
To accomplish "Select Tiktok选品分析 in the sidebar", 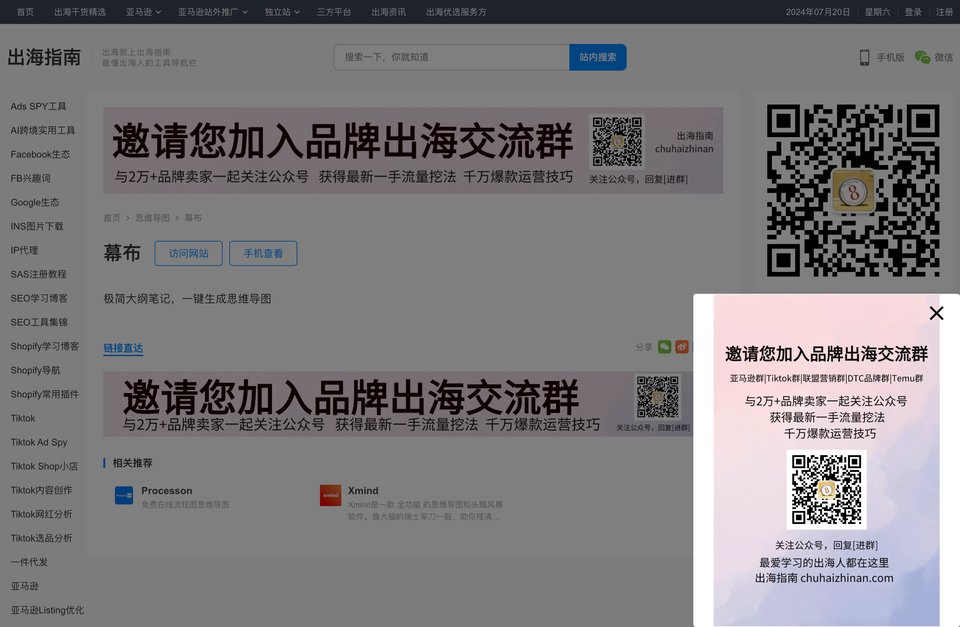I will pyautogui.click(x=42, y=538).
